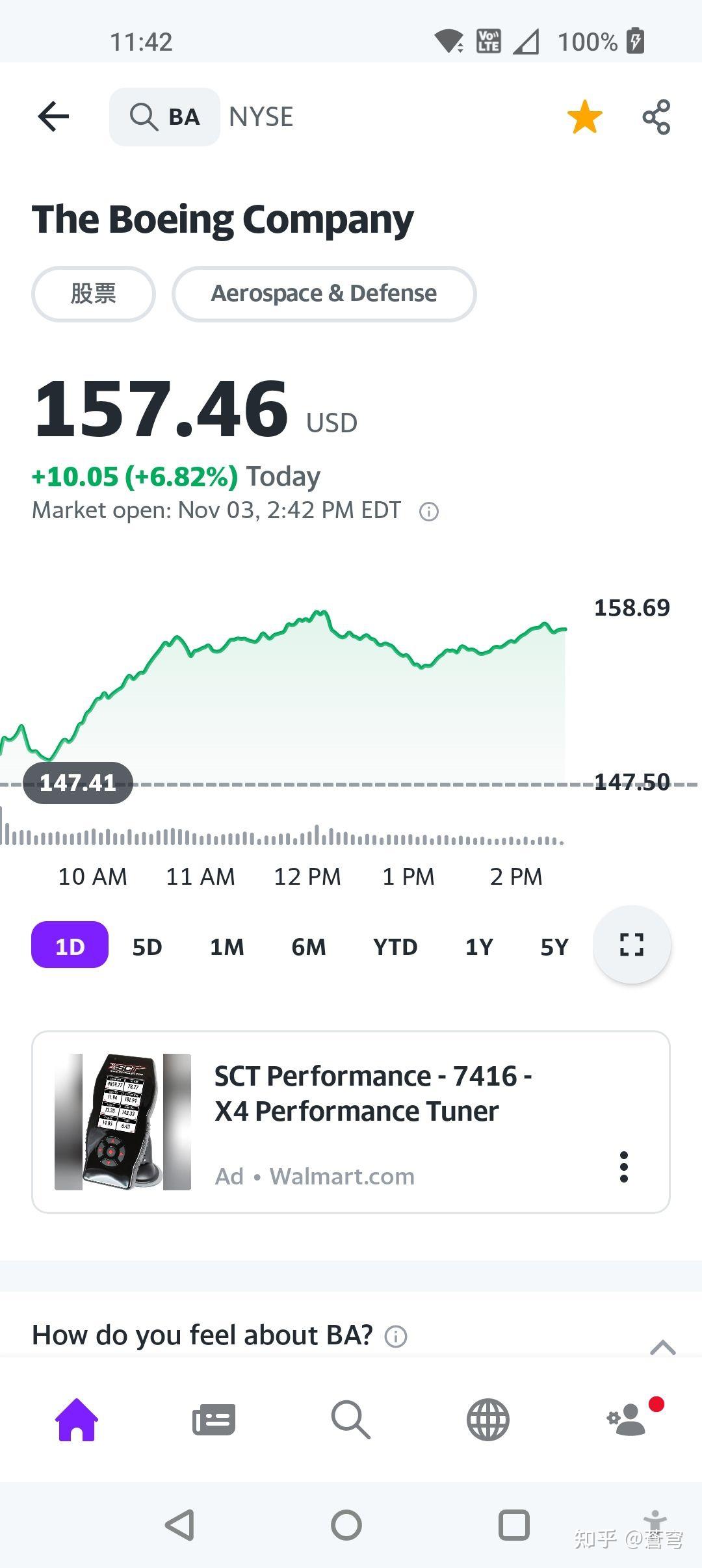Image resolution: width=702 pixels, height=1568 pixels.
Task: Tap info icon beside BA sentiment question
Action: [x=396, y=1337]
